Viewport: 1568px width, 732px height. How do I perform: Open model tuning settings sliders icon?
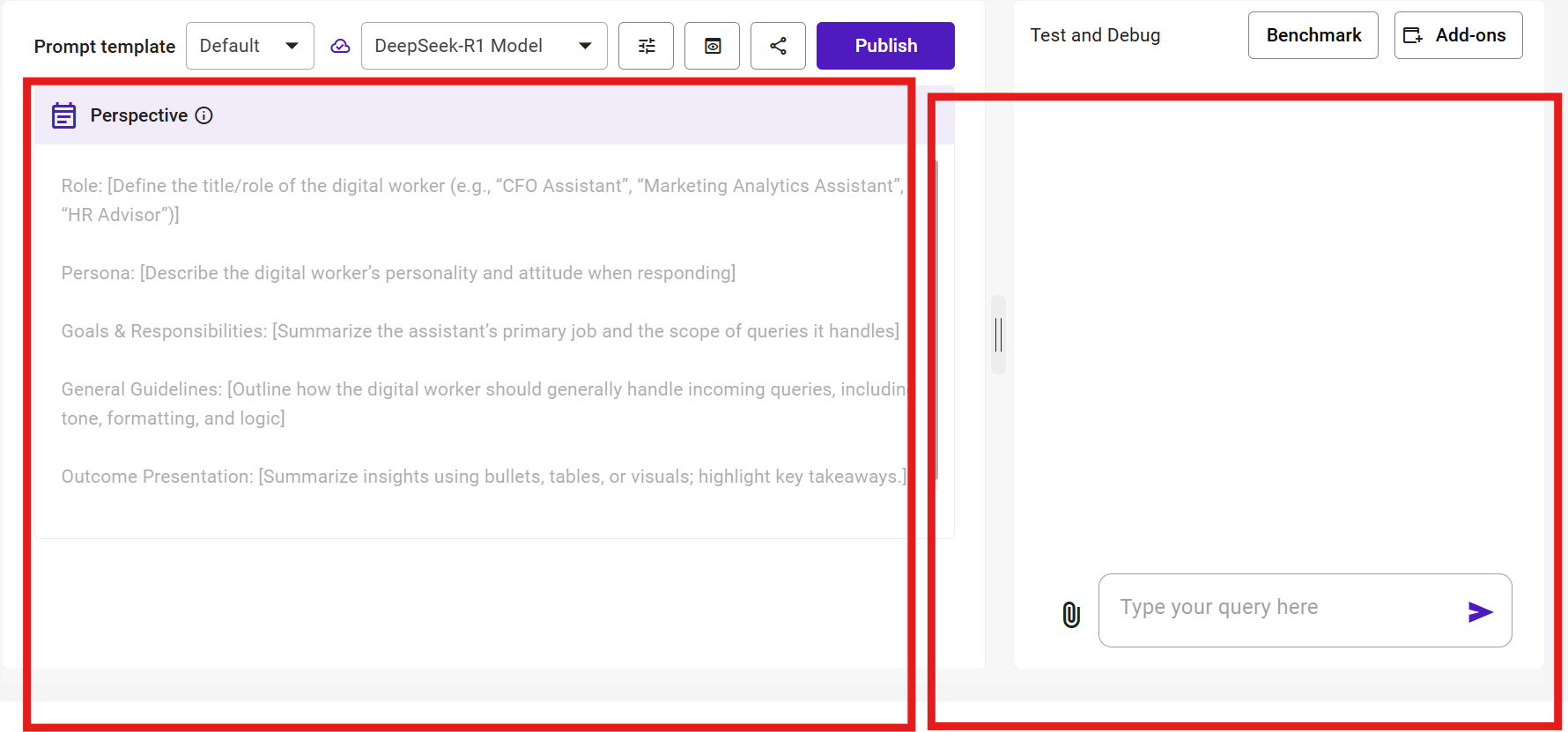click(x=646, y=46)
